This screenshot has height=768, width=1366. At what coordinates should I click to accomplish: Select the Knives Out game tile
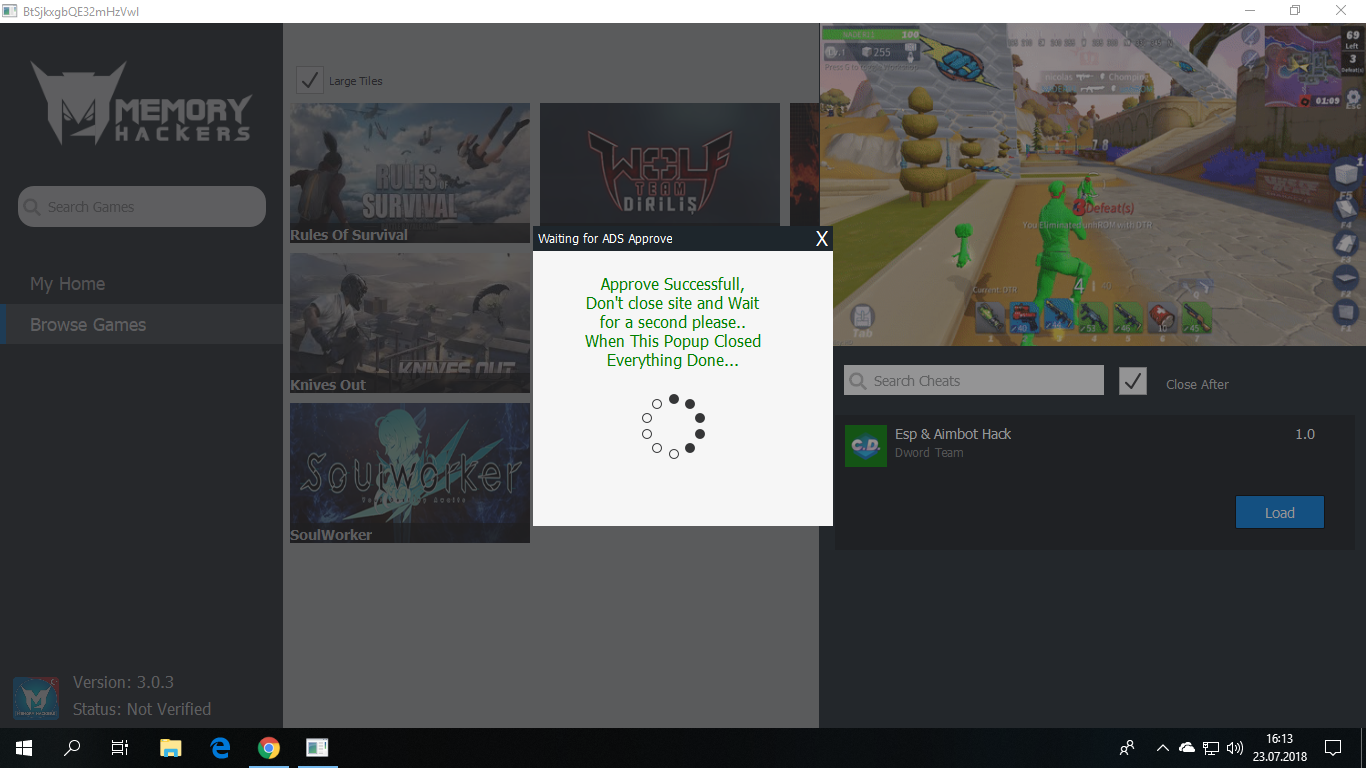pyautogui.click(x=410, y=323)
